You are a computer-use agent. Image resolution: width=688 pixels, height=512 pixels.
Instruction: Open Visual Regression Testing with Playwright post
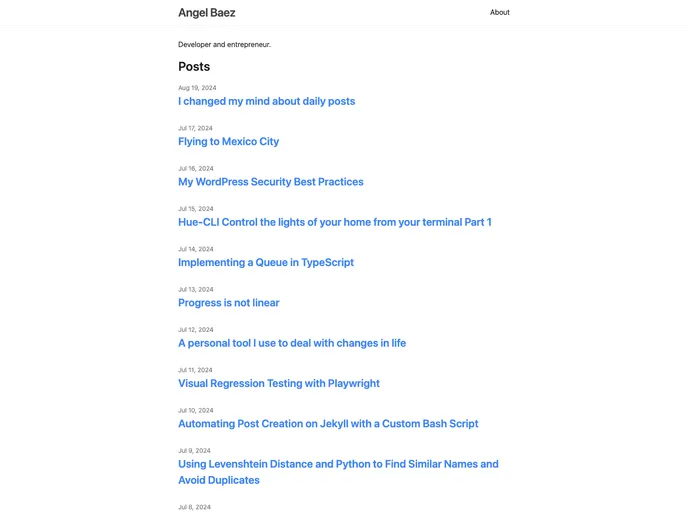(x=278, y=383)
